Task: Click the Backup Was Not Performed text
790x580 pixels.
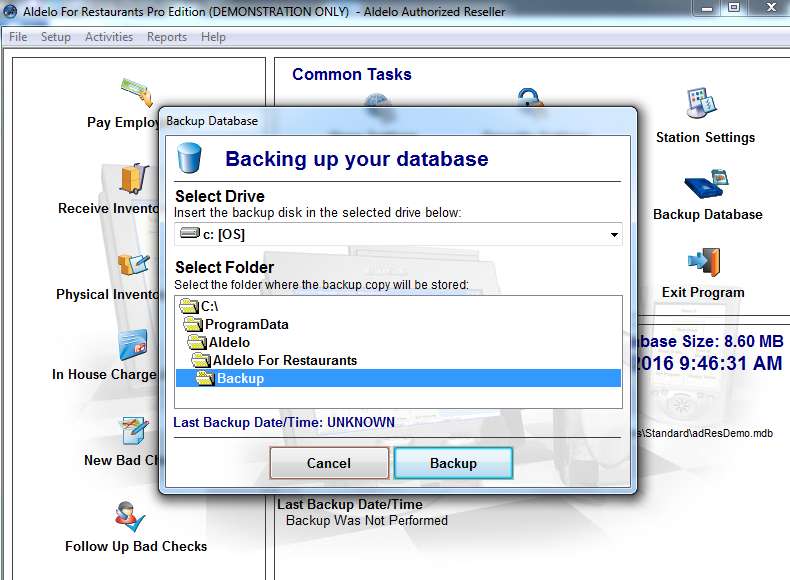Action: [367, 520]
